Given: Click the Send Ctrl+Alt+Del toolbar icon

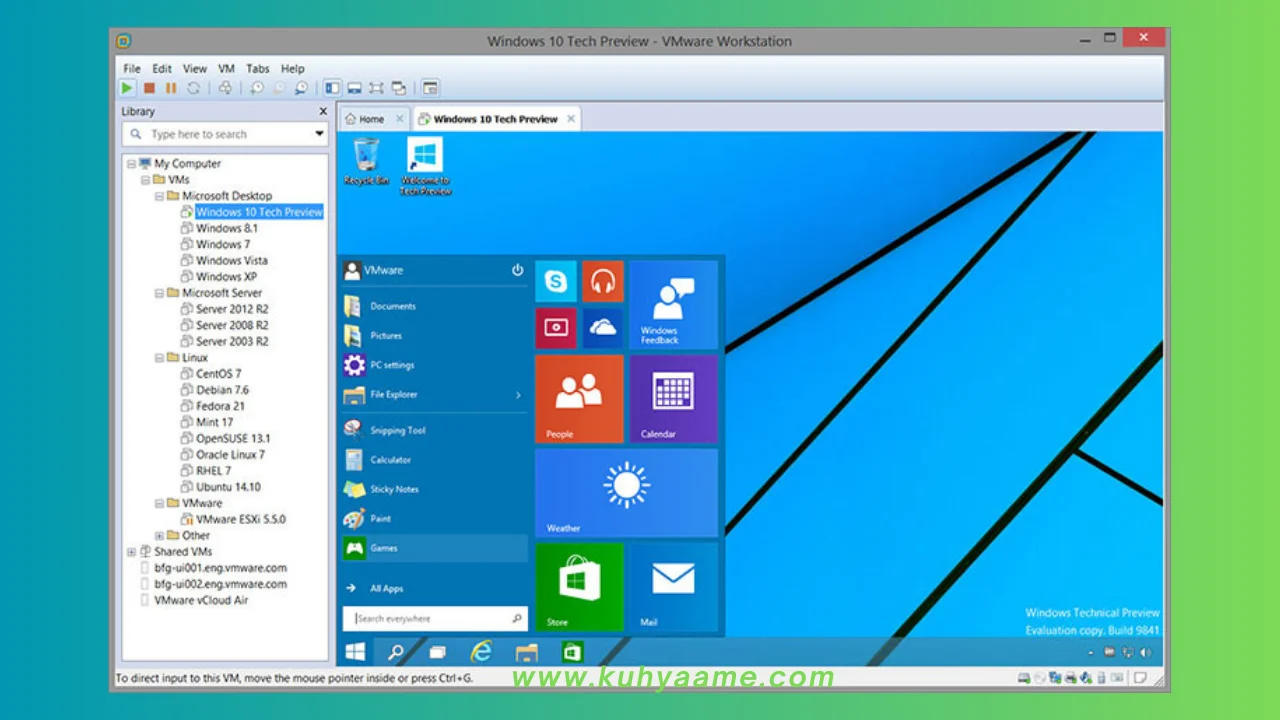Looking at the screenshot, I should [225, 88].
